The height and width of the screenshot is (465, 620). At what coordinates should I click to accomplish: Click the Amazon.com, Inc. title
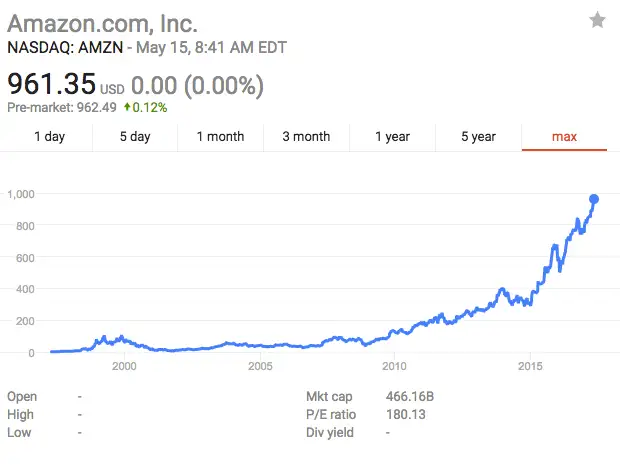pyautogui.click(x=103, y=22)
